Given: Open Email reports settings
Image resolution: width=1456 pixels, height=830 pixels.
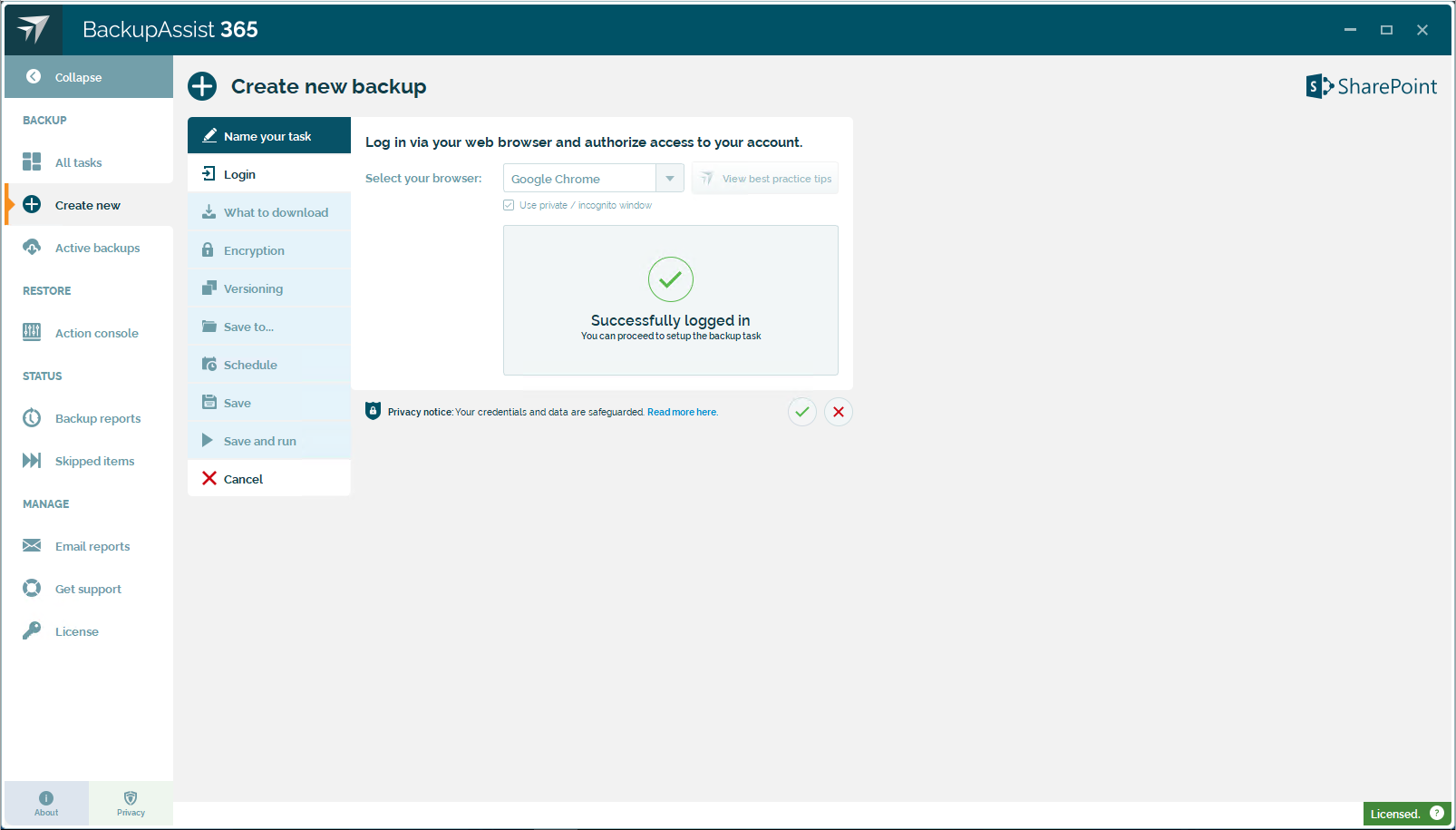Looking at the screenshot, I should (89, 546).
